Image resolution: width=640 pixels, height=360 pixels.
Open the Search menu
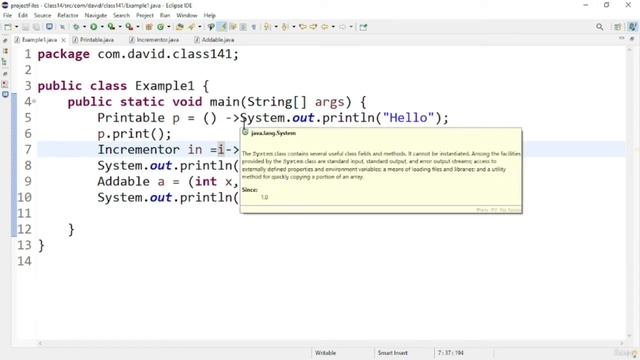(x=122, y=15)
